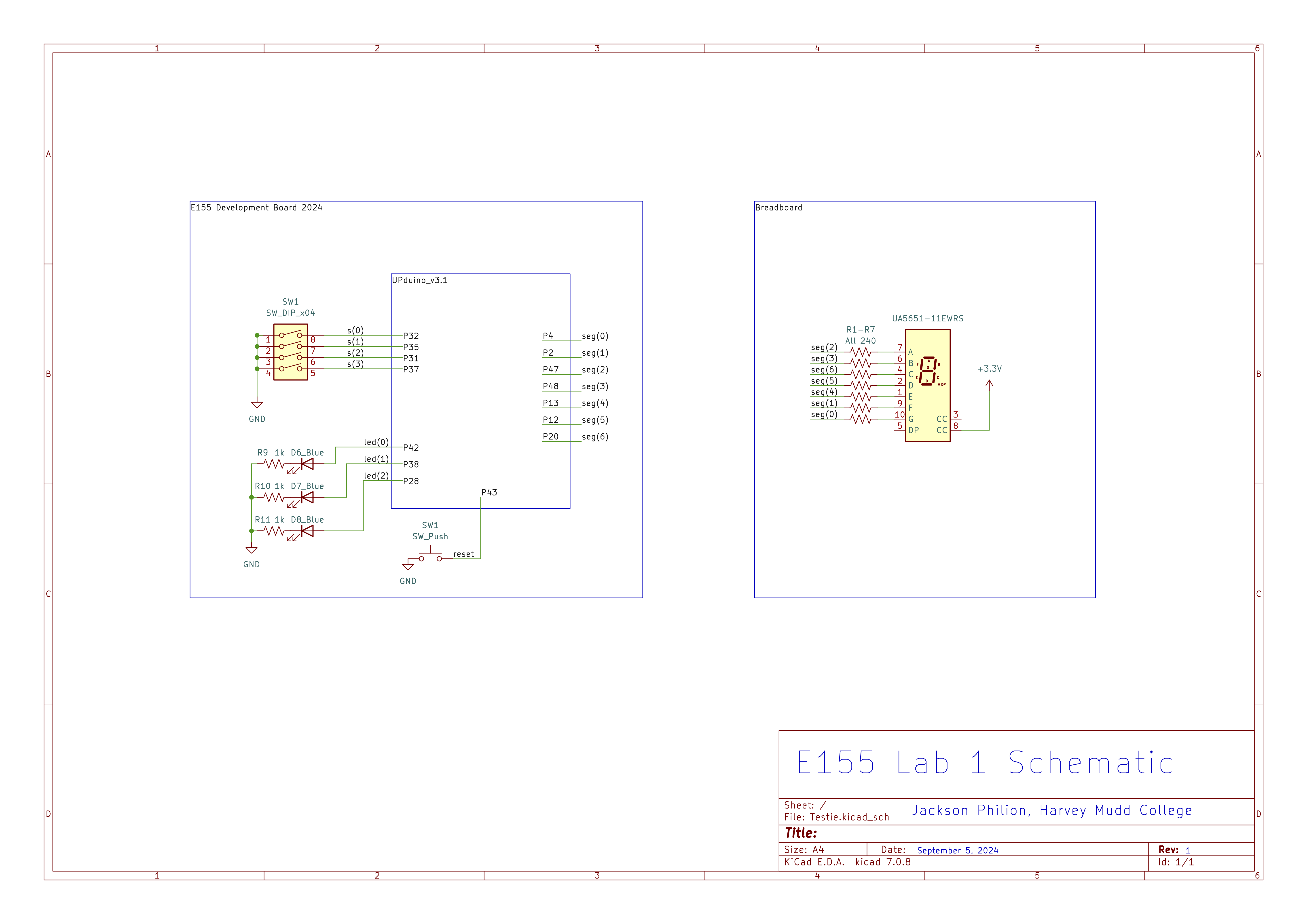Screen dimensions: 1307x924
Task: Select the resistor on the Breadboard seg(0) line
Action: tap(861, 419)
